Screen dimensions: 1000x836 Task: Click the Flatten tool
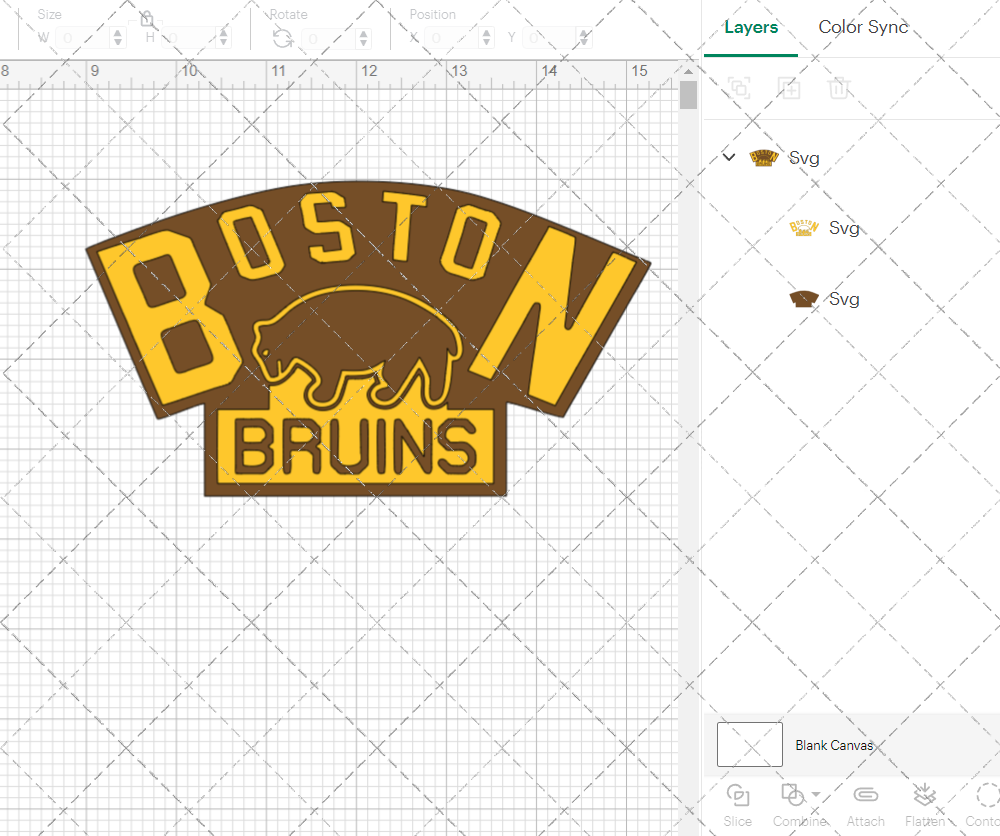[925, 805]
